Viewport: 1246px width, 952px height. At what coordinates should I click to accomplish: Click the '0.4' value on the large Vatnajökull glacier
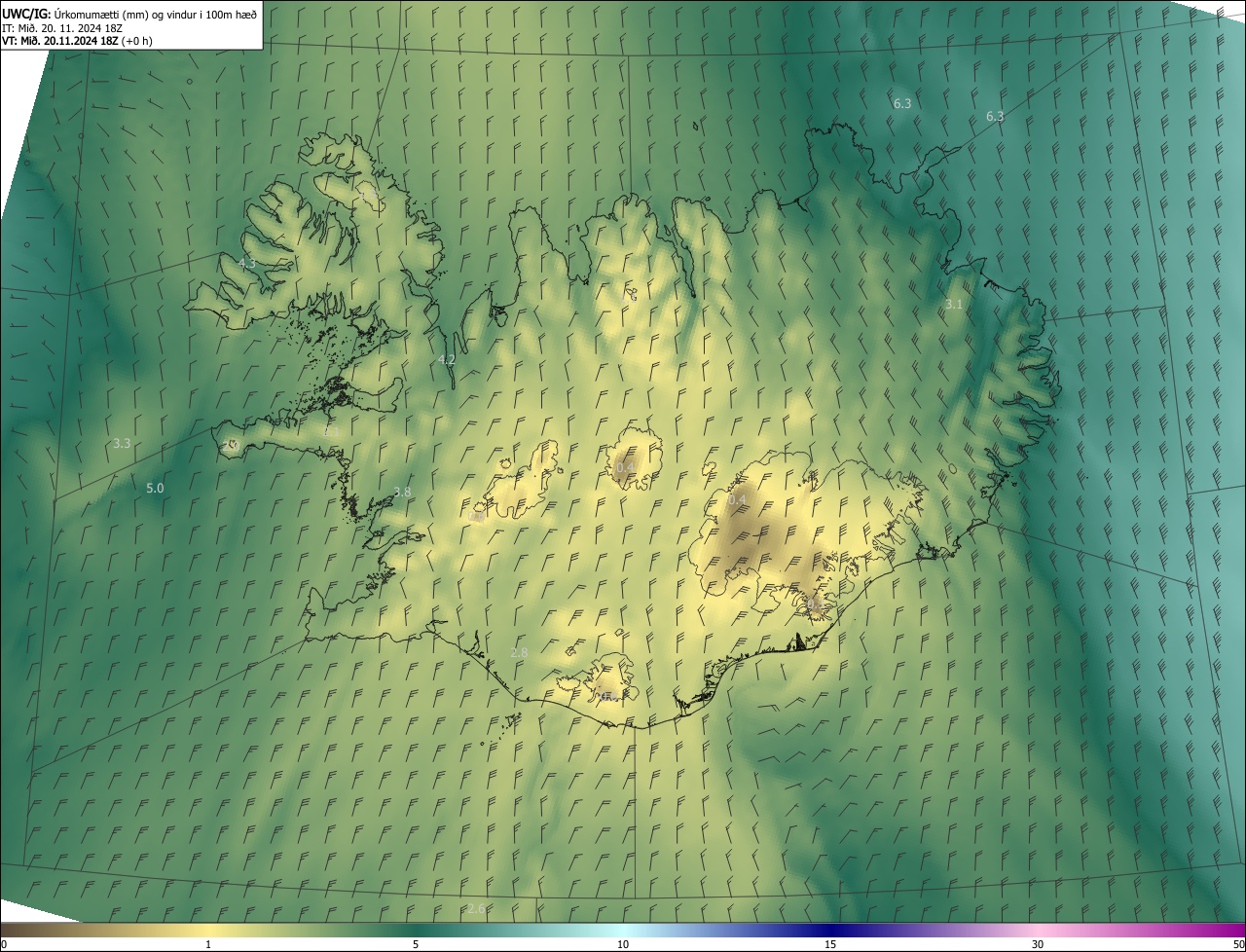pyautogui.click(x=737, y=499)
